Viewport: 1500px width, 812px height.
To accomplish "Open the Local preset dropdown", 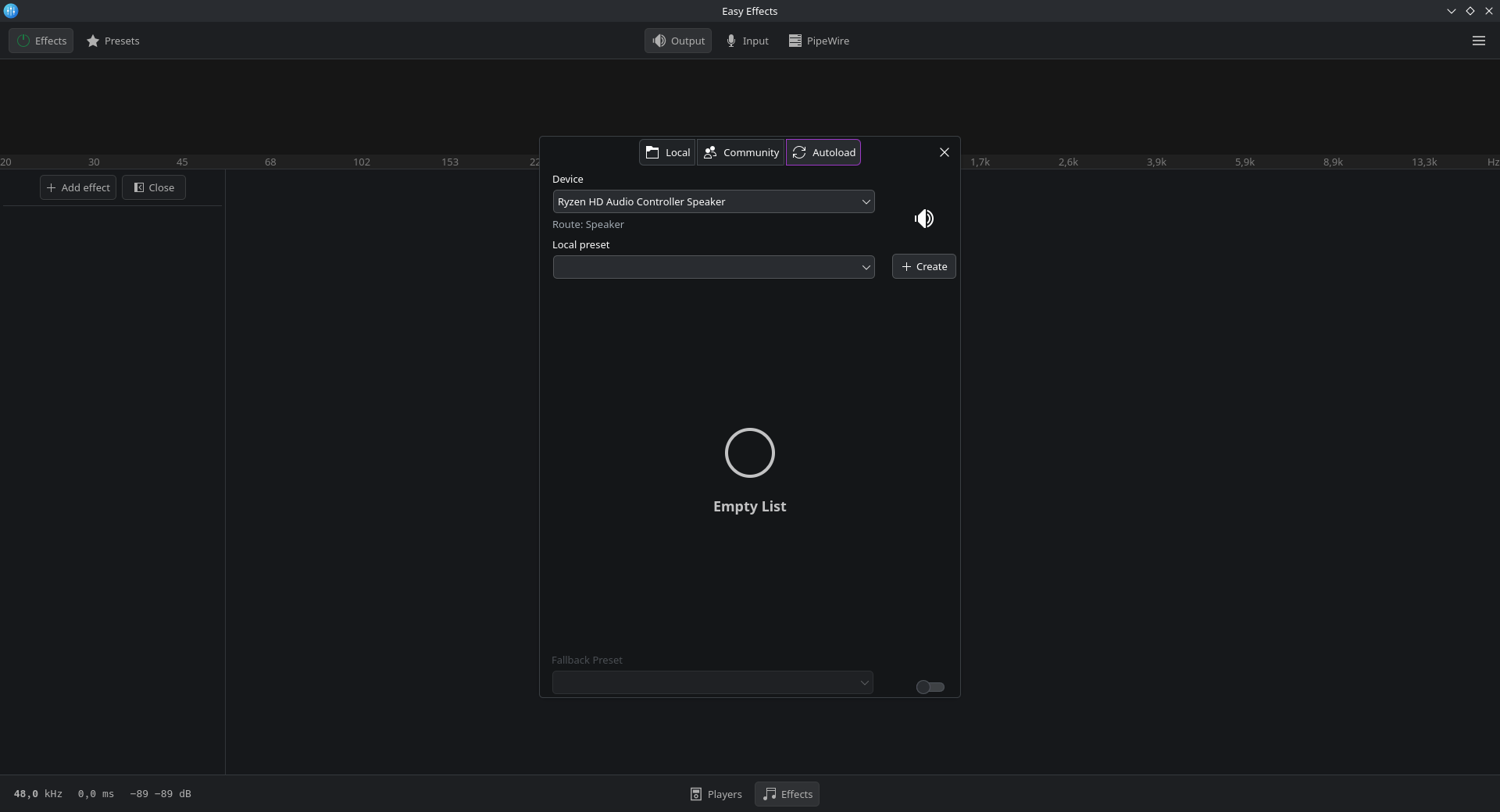I will [x=713, y=267].
